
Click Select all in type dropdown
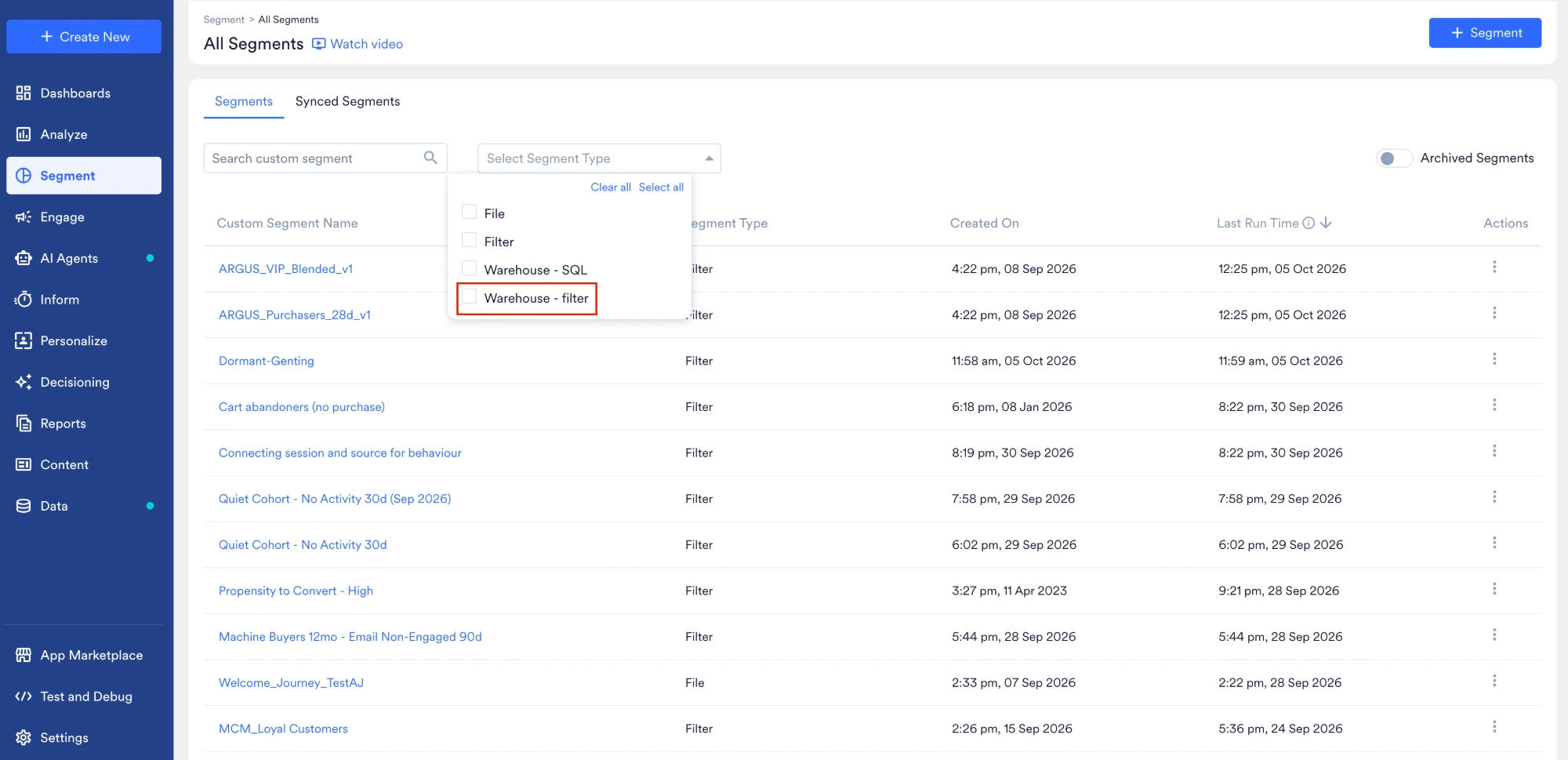coord(661,187)
